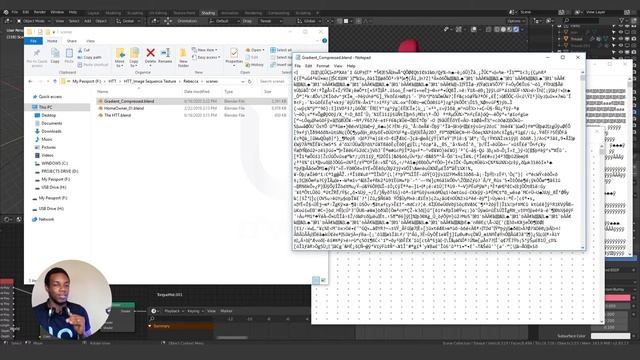This screenshot has width=640, height=360.
Task: Open Notepad Edit menu
Action: 309,66
